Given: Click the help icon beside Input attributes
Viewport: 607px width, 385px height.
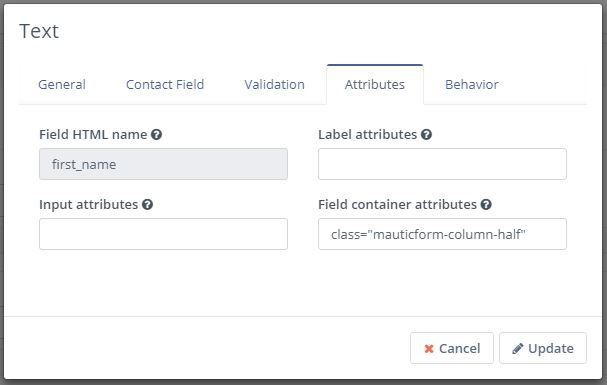Looking at the screenshot, I should (x=147, y=204).
